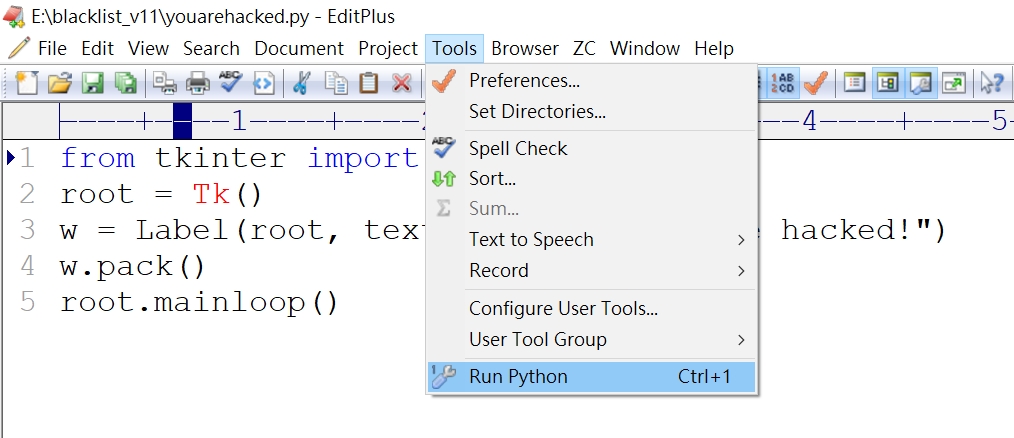Choose Configure User Tools... entry
Screen dimensions: 1014x438
coord(592,309)
